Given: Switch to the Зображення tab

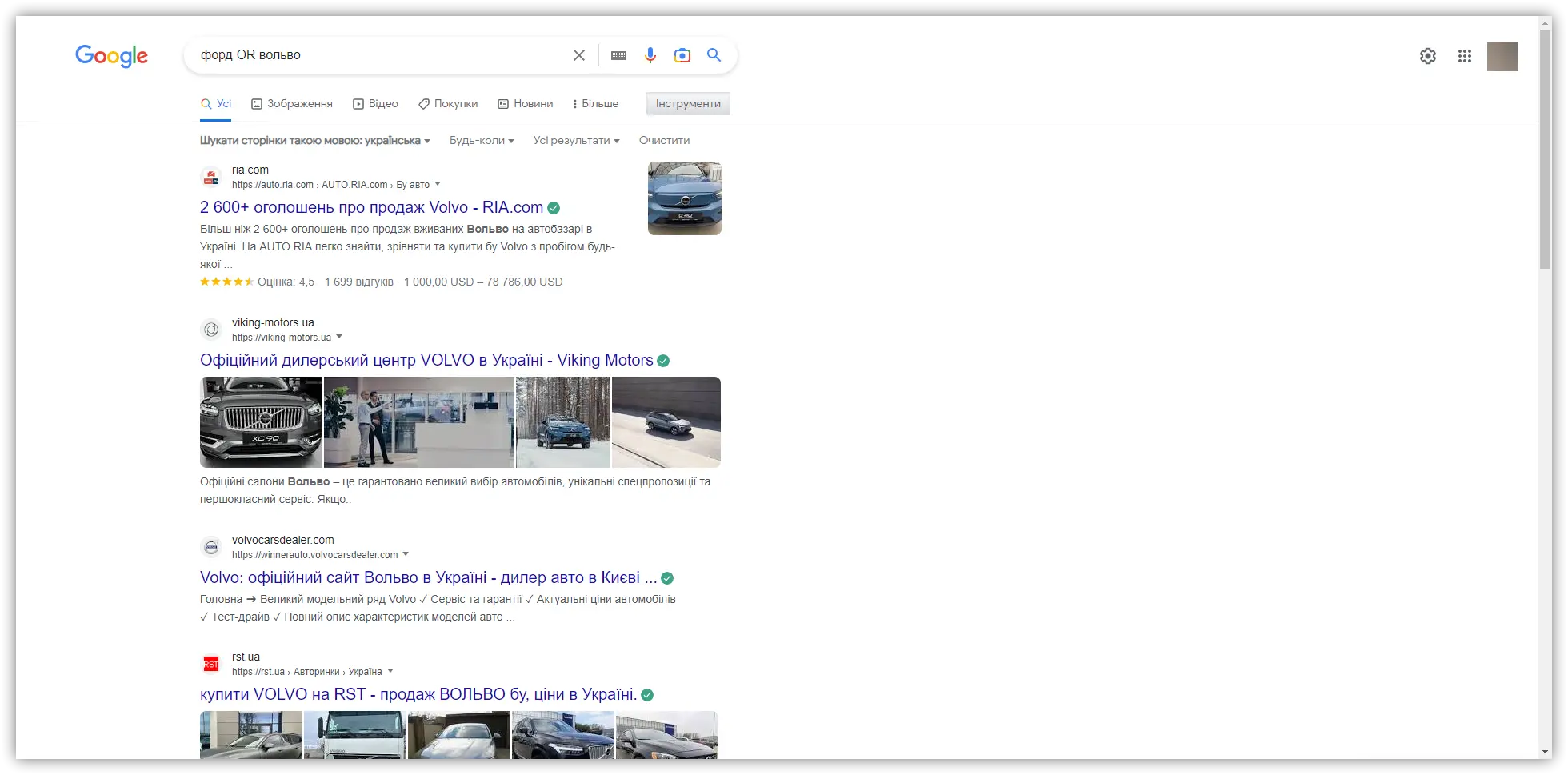Looking at the screenshot, I should (x=292, y=104).
